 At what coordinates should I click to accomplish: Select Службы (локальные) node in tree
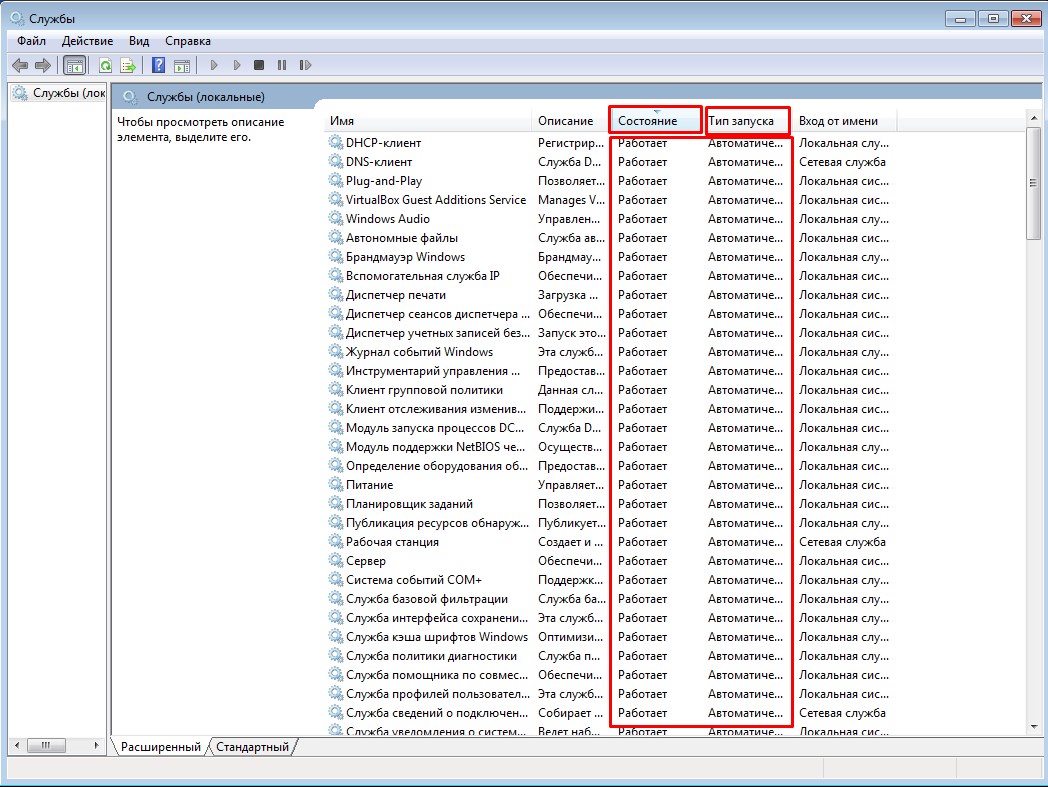click(59, 93)
